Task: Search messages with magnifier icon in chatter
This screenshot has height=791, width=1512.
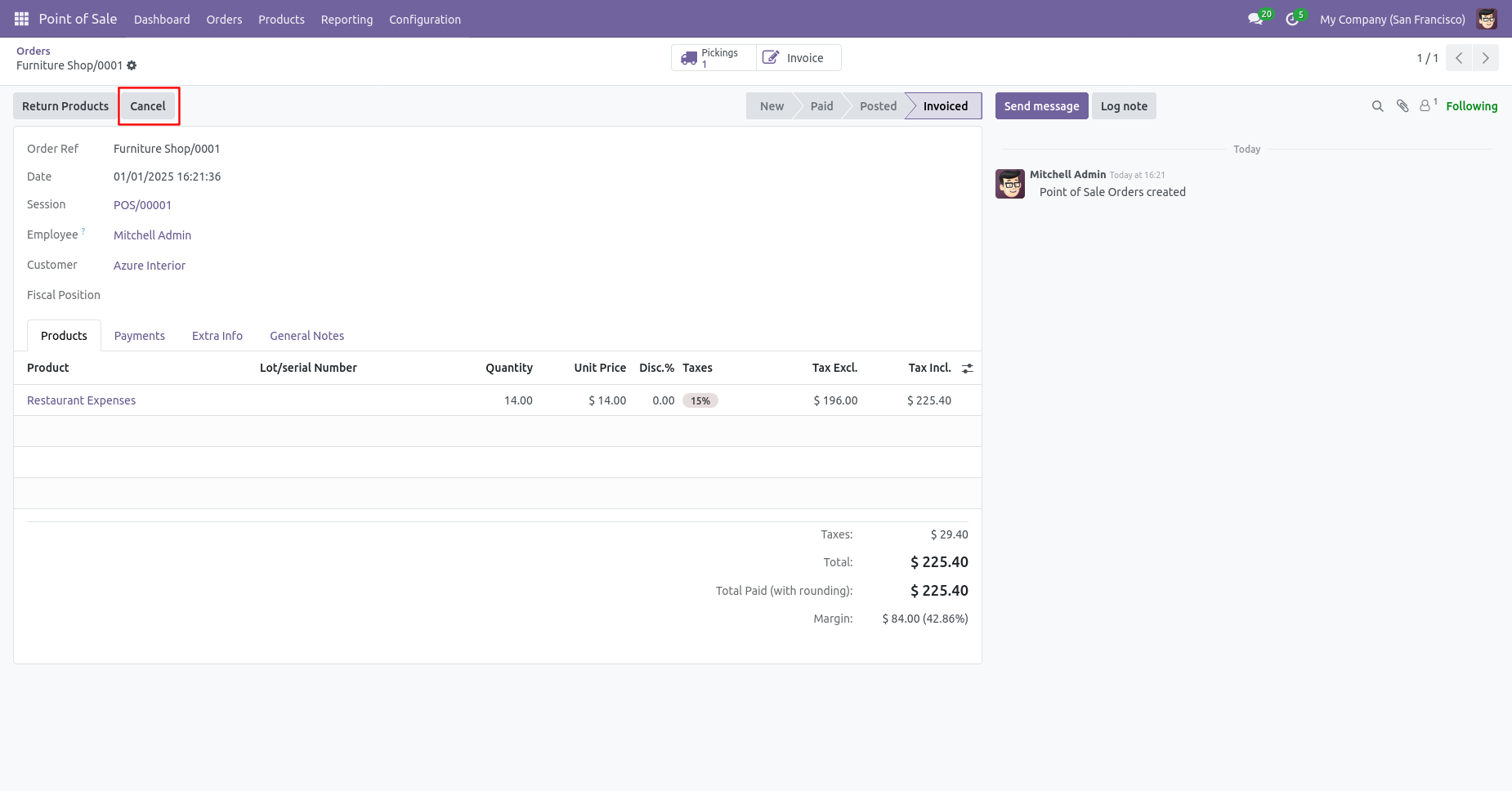Action: [x=1377, y=106]
